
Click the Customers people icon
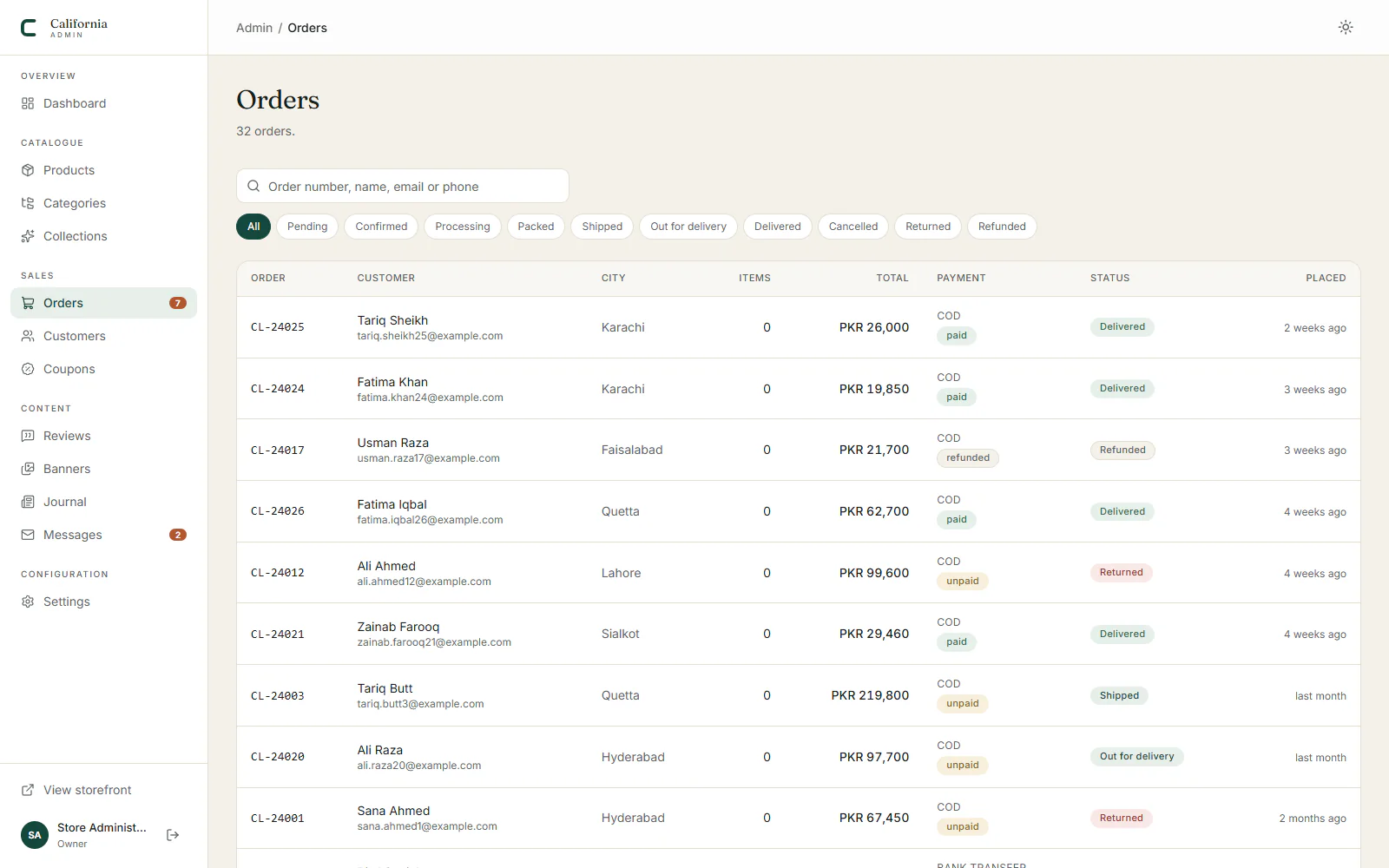28,336
